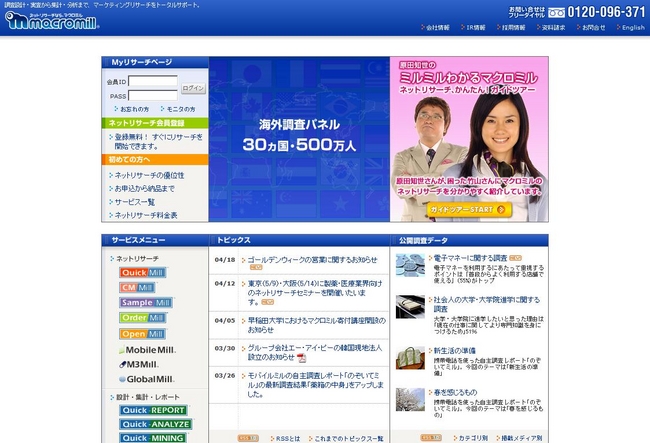
Task: Open サービス一覧 link
Action: [134, 202]
